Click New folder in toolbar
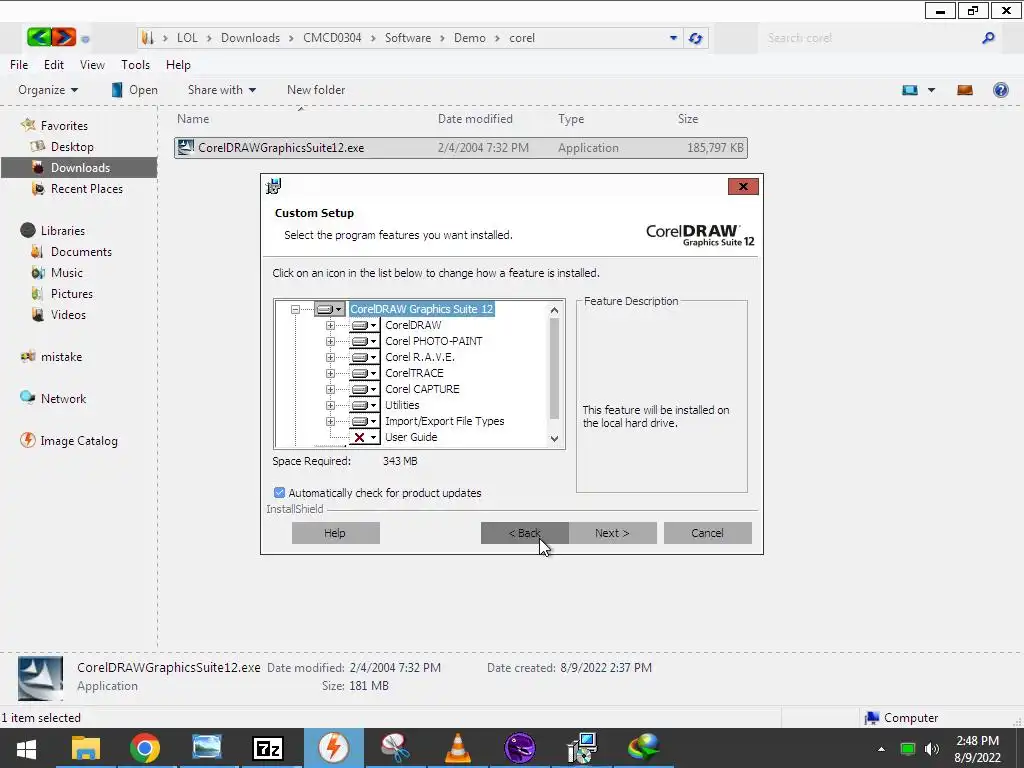Screen dimensions: 1024x768 click(316, 90)
